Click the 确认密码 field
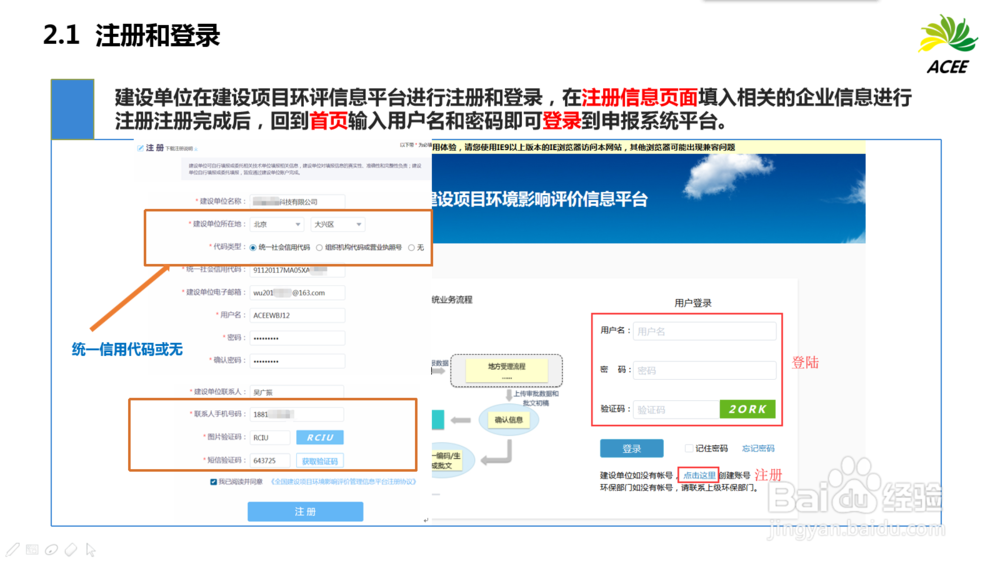 click(297, 361)
